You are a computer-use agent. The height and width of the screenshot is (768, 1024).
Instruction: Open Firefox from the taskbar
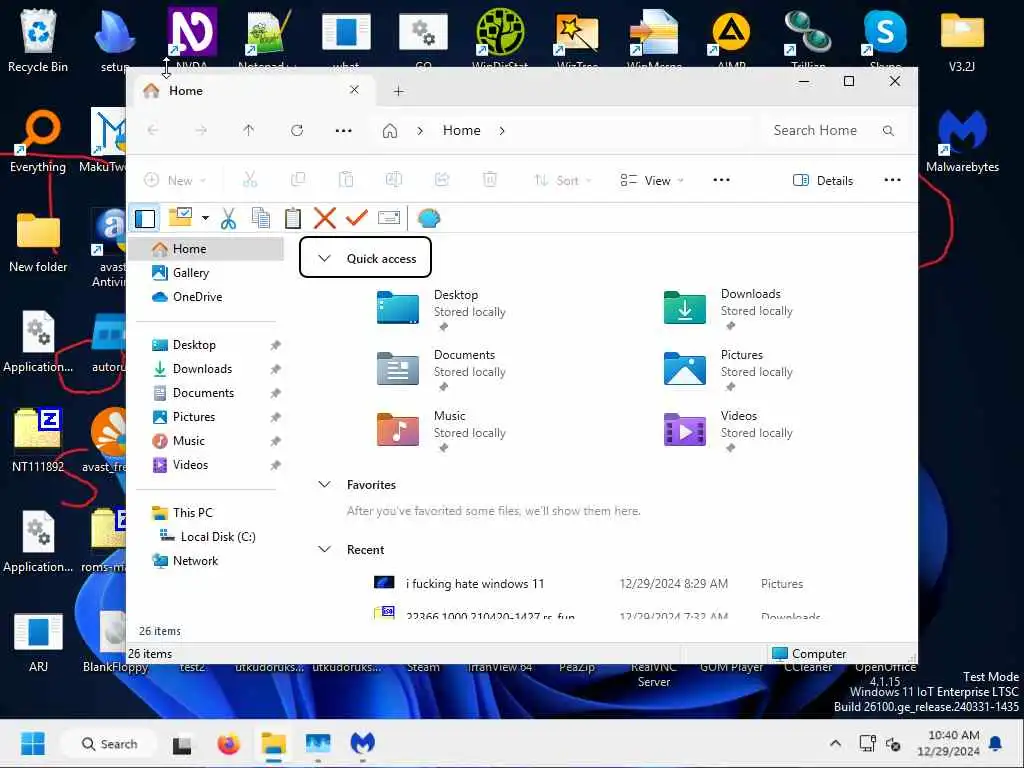[x=229, y=743]
